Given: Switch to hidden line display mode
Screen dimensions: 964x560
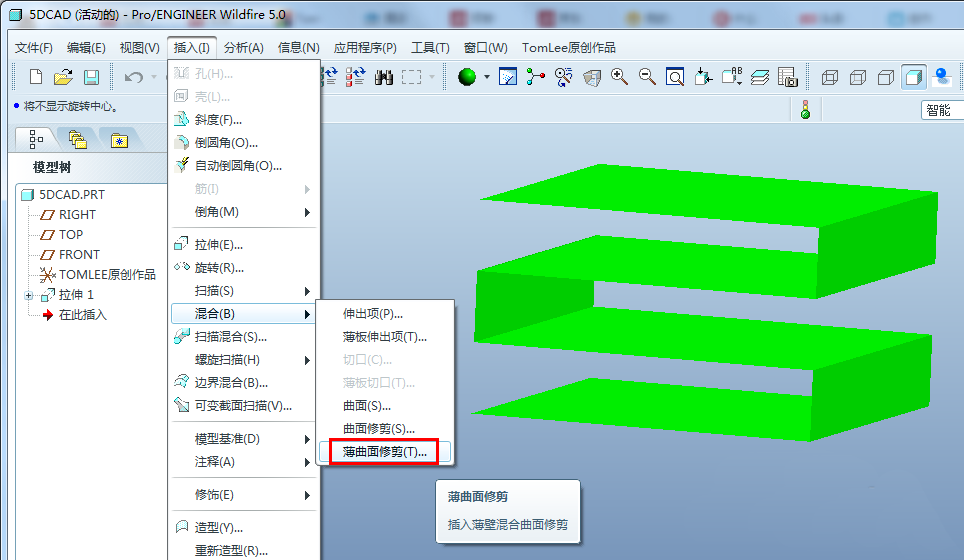Looking at the screenshot, I should tap(858, 77).
